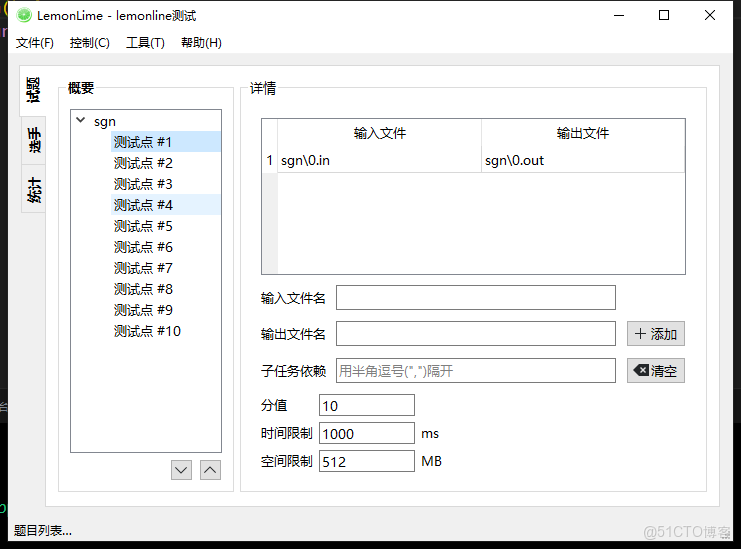Close the LemonLime window
The image size is (741, 549).
710,16
